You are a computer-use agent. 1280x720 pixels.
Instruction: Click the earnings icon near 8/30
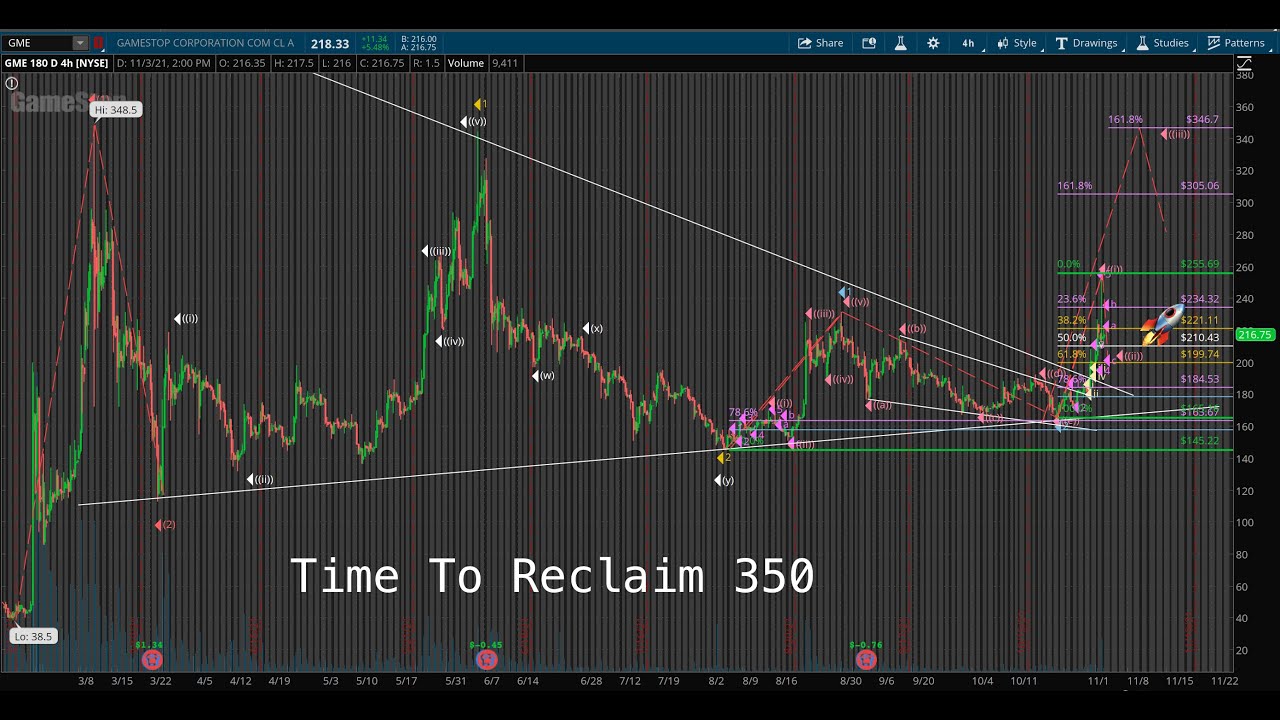pyautogui.click(x=866, y=660)
